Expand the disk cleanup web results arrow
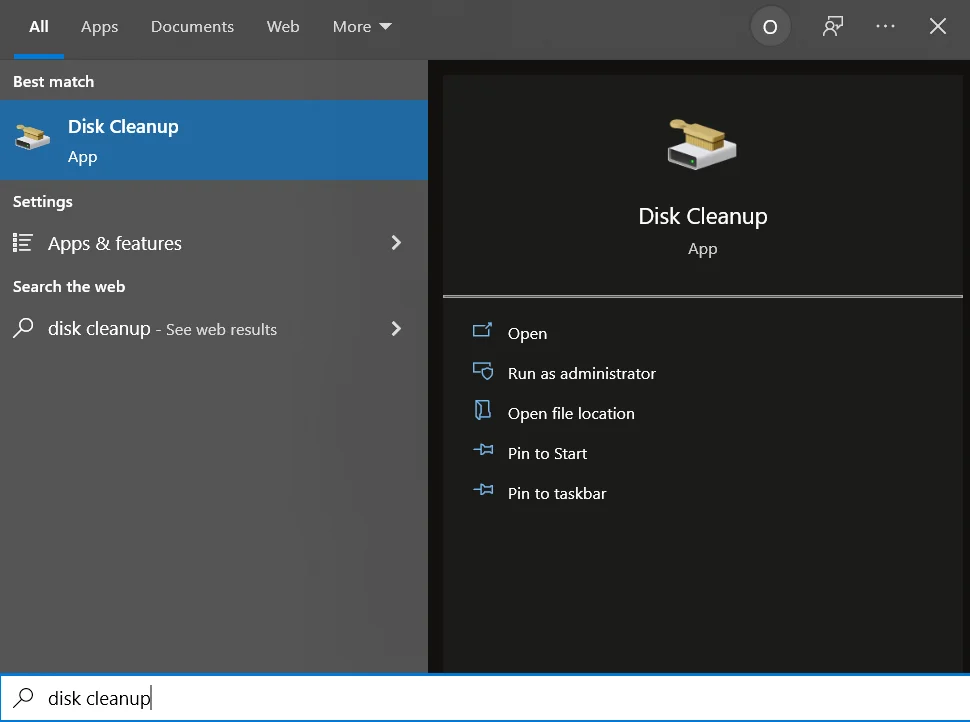This screenshot has width=970, height=722. pyautogui.click(x=397, y=329)
